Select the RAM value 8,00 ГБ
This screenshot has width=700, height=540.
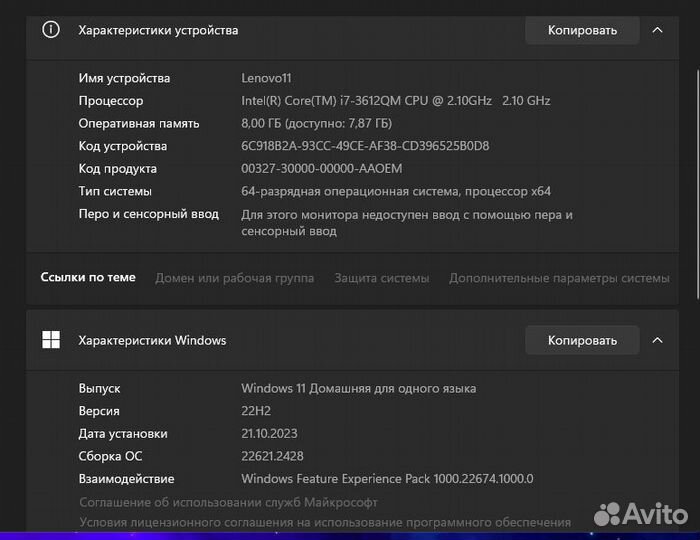[317, 124]
